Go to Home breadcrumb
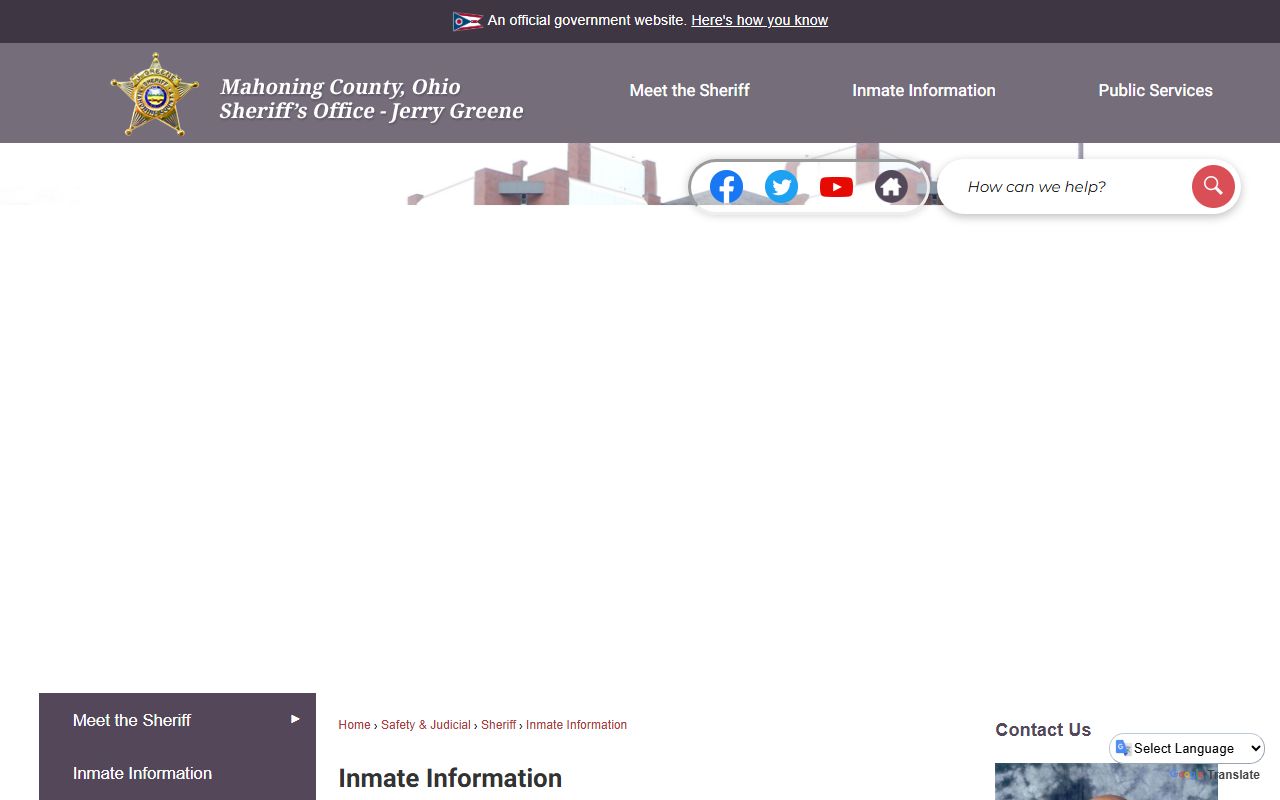The width and height of the screenshot is (1280, 800). pos(354,725)
